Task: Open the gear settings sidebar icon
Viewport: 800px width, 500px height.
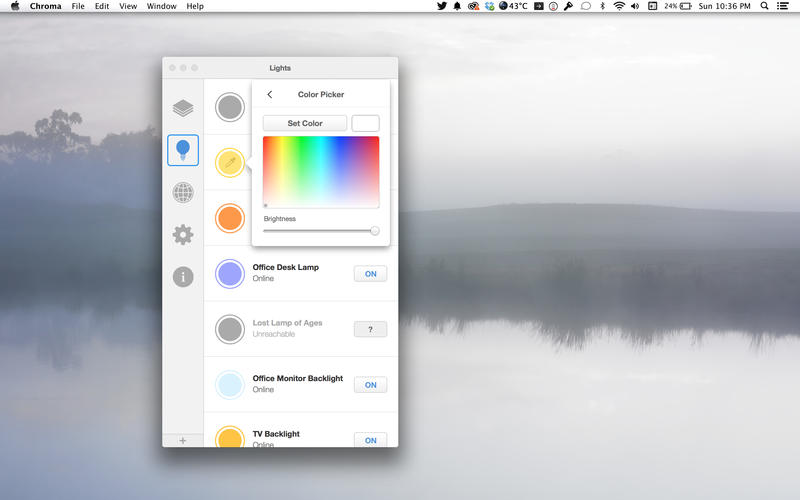Action: pos(183,235)
